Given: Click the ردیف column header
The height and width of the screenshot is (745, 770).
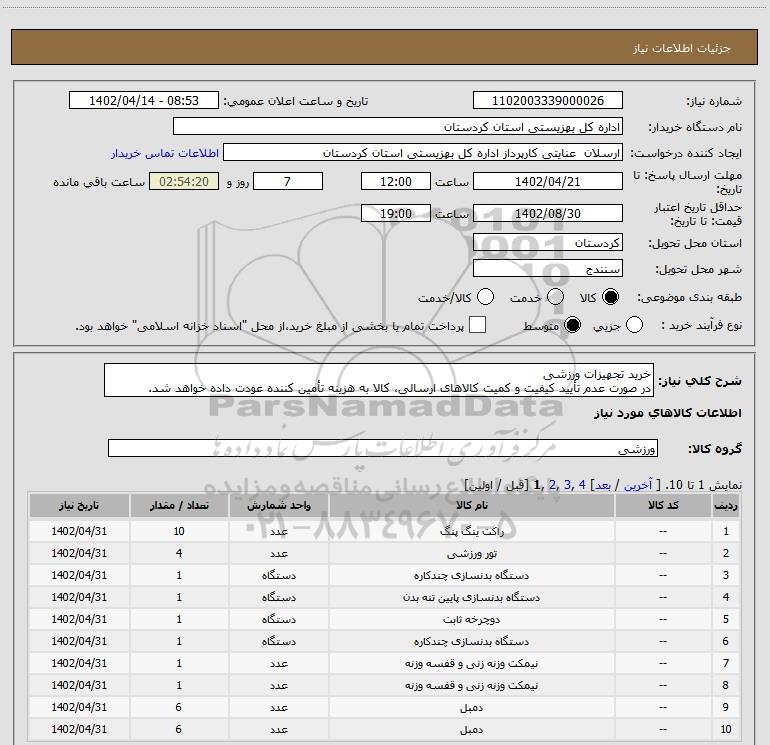Looking at the screenshot, I should (726, 505).
